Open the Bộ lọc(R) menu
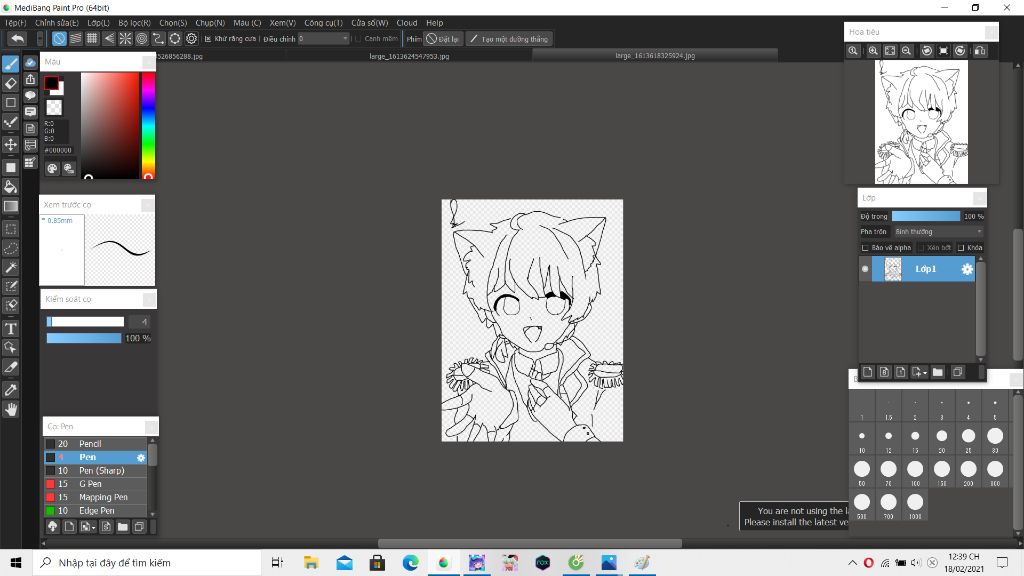 tap(135, 23)
